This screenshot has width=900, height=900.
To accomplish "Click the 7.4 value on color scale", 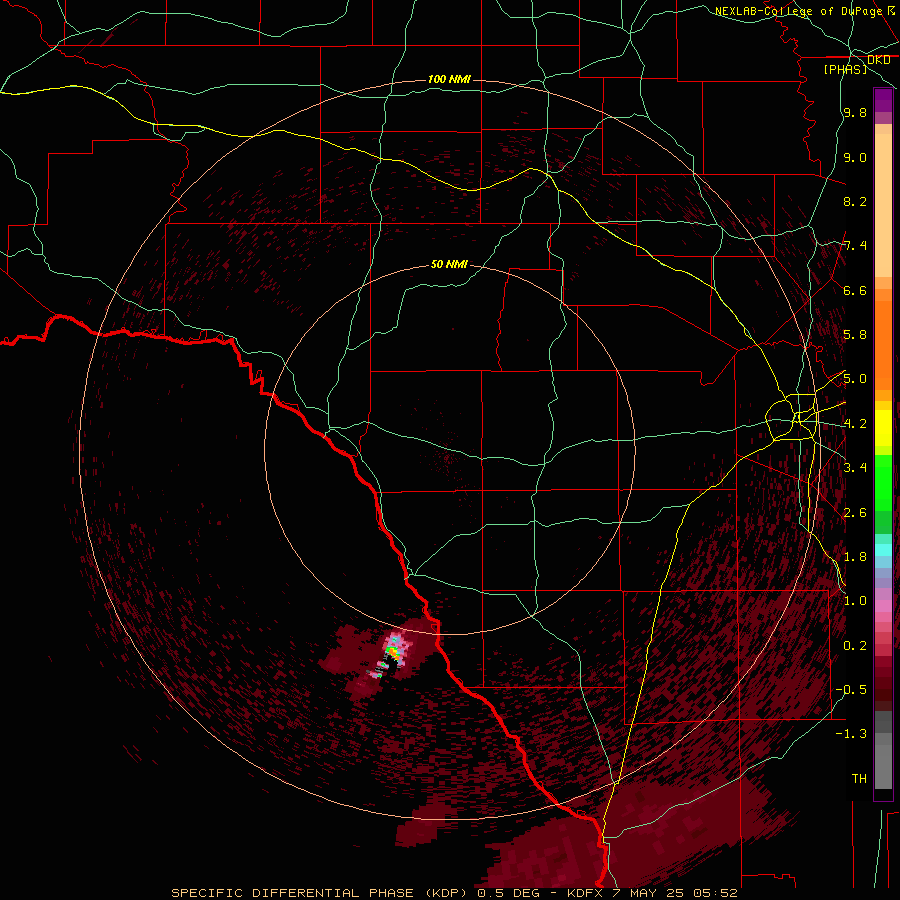I will pyautogui.click(x=855, y=246).
